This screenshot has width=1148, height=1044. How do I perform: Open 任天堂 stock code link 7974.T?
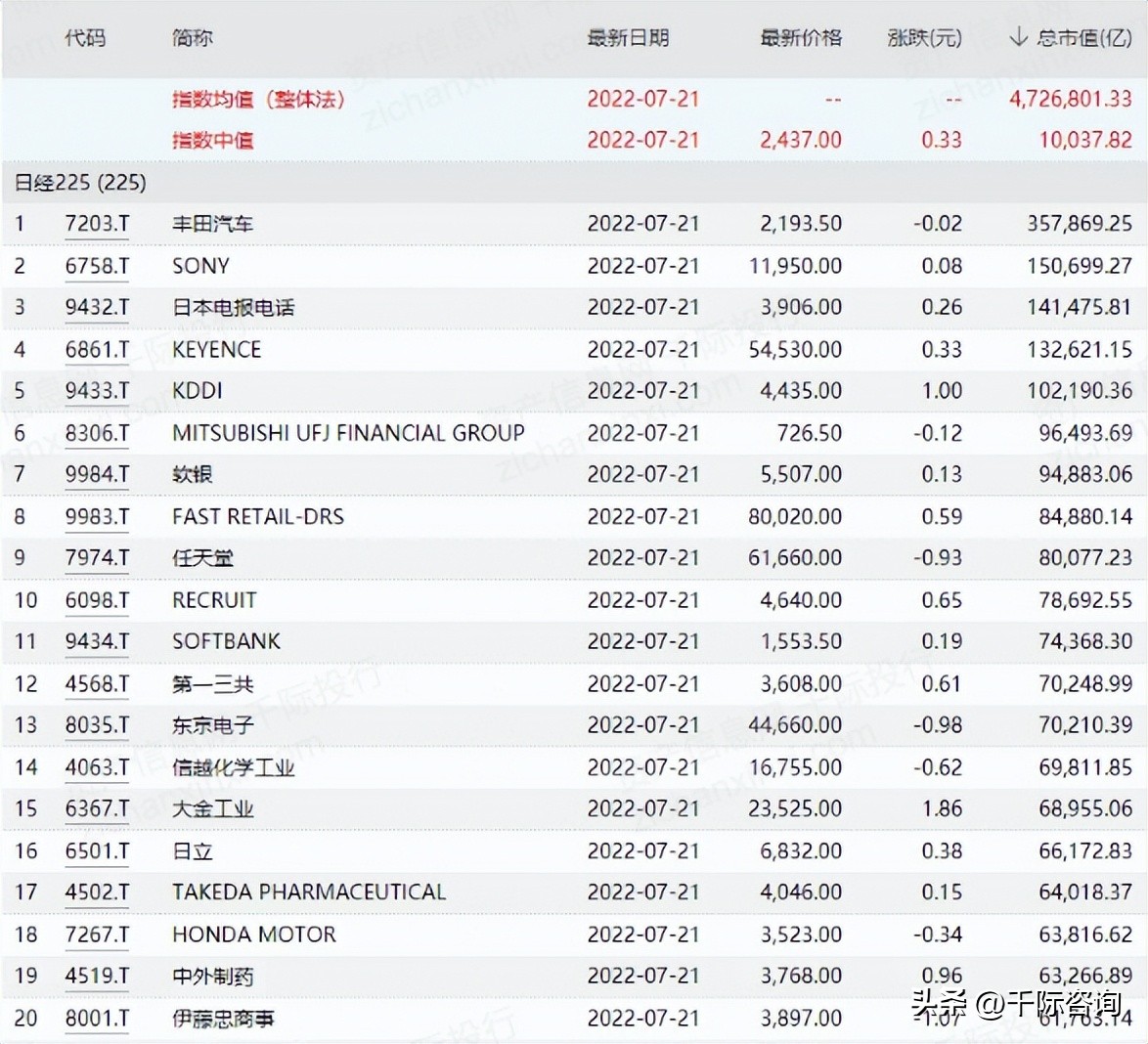point(96,558)
